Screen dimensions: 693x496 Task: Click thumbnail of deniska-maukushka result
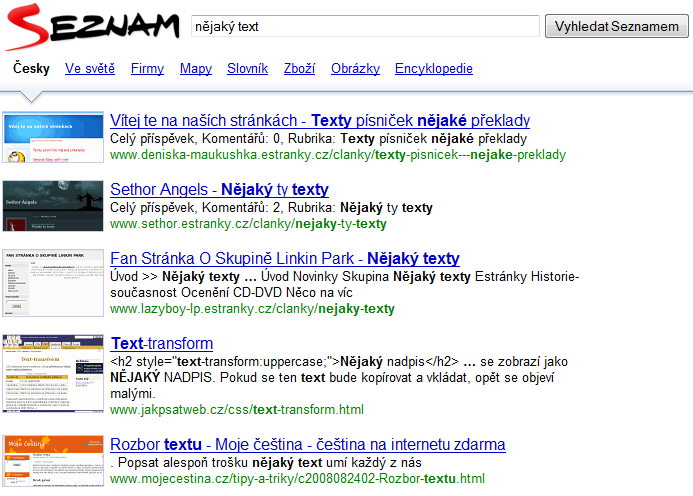(x=53, y=137)
